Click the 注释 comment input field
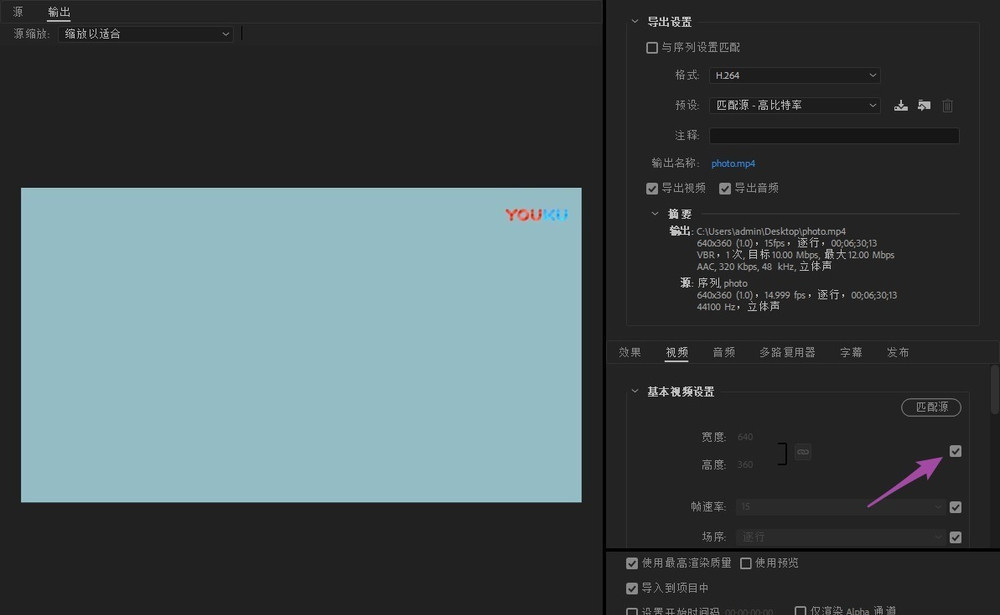The image size is (1000, 615). pyautogui.click(x=834, y=135)
